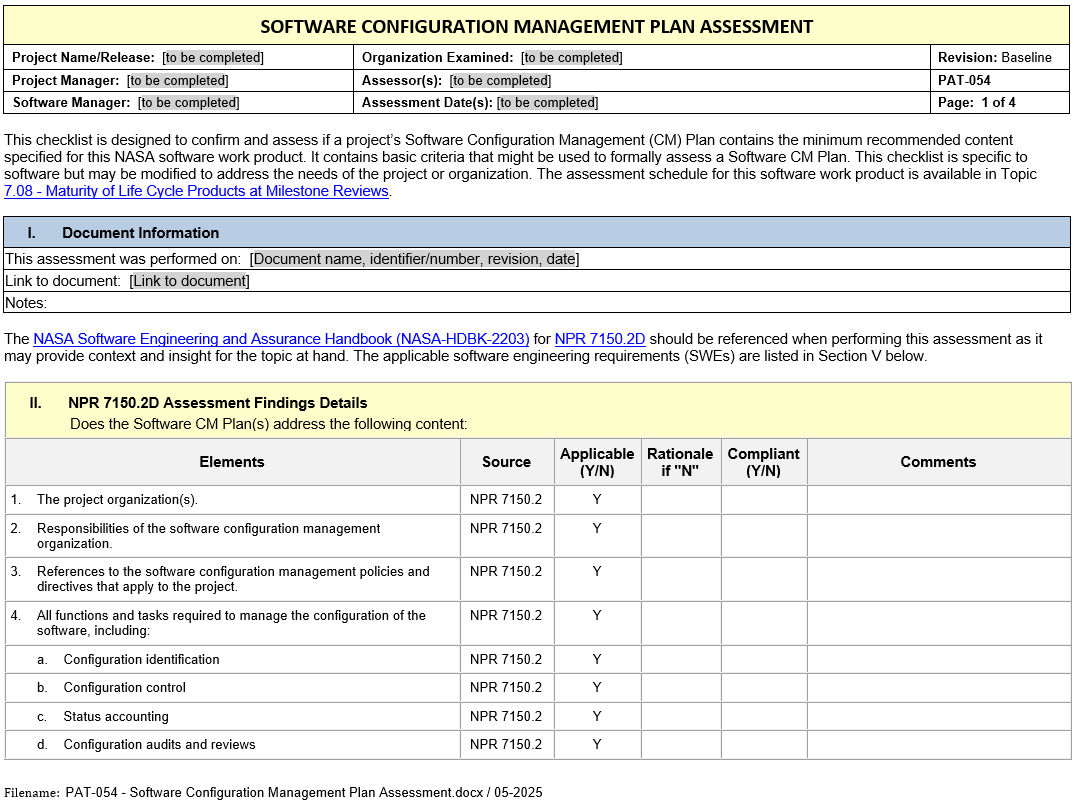Click Comments cell for Configuration identification row
The width and height of the screenshot is (1076, 803).
pos(937,660)
